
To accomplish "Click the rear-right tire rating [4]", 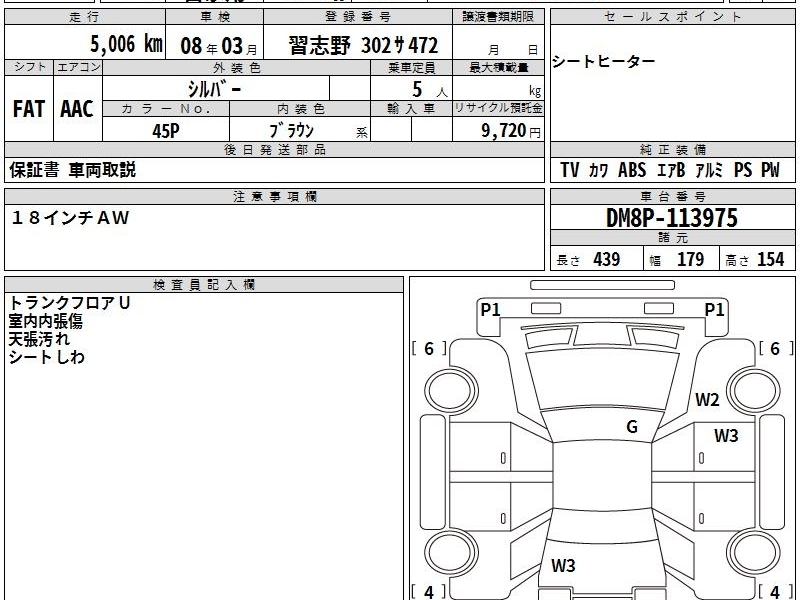I will pos(775,592).
